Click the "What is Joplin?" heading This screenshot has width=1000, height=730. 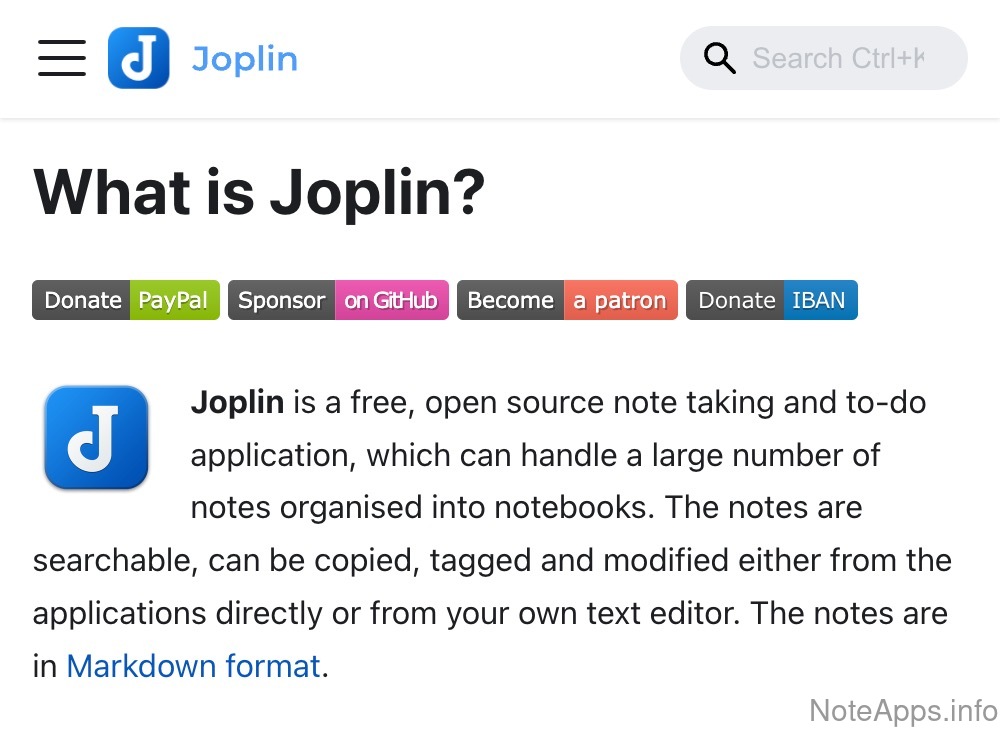[259, 193]
